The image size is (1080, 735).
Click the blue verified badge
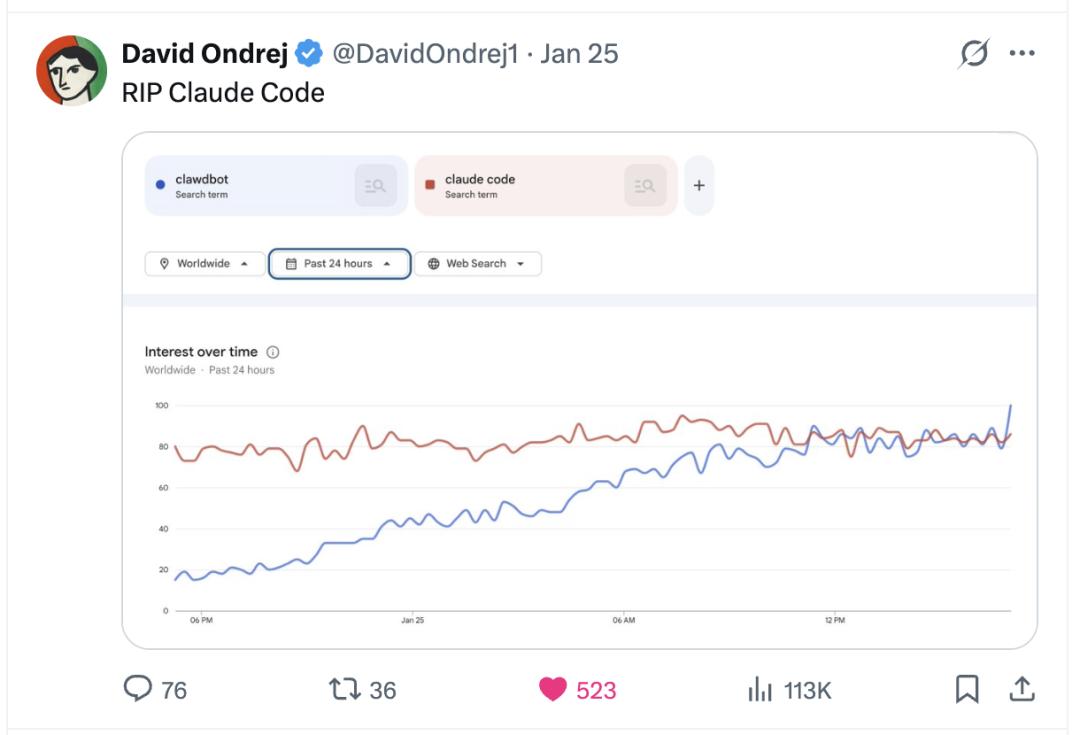point(309,54)
